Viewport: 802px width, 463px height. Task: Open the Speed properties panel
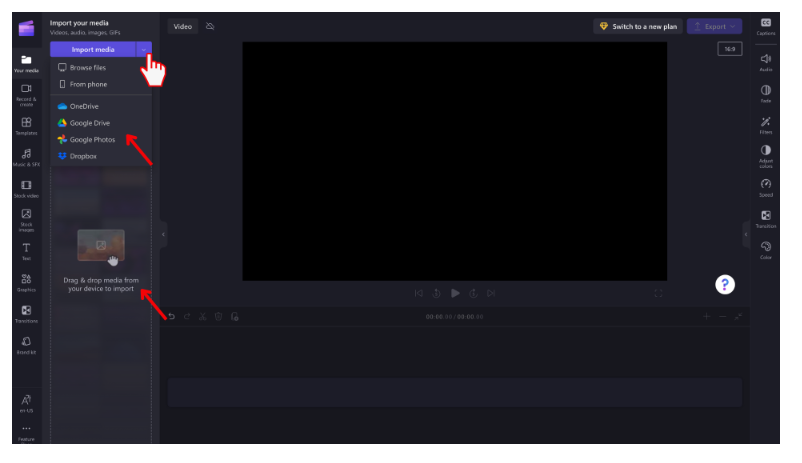tap(766, 187)
